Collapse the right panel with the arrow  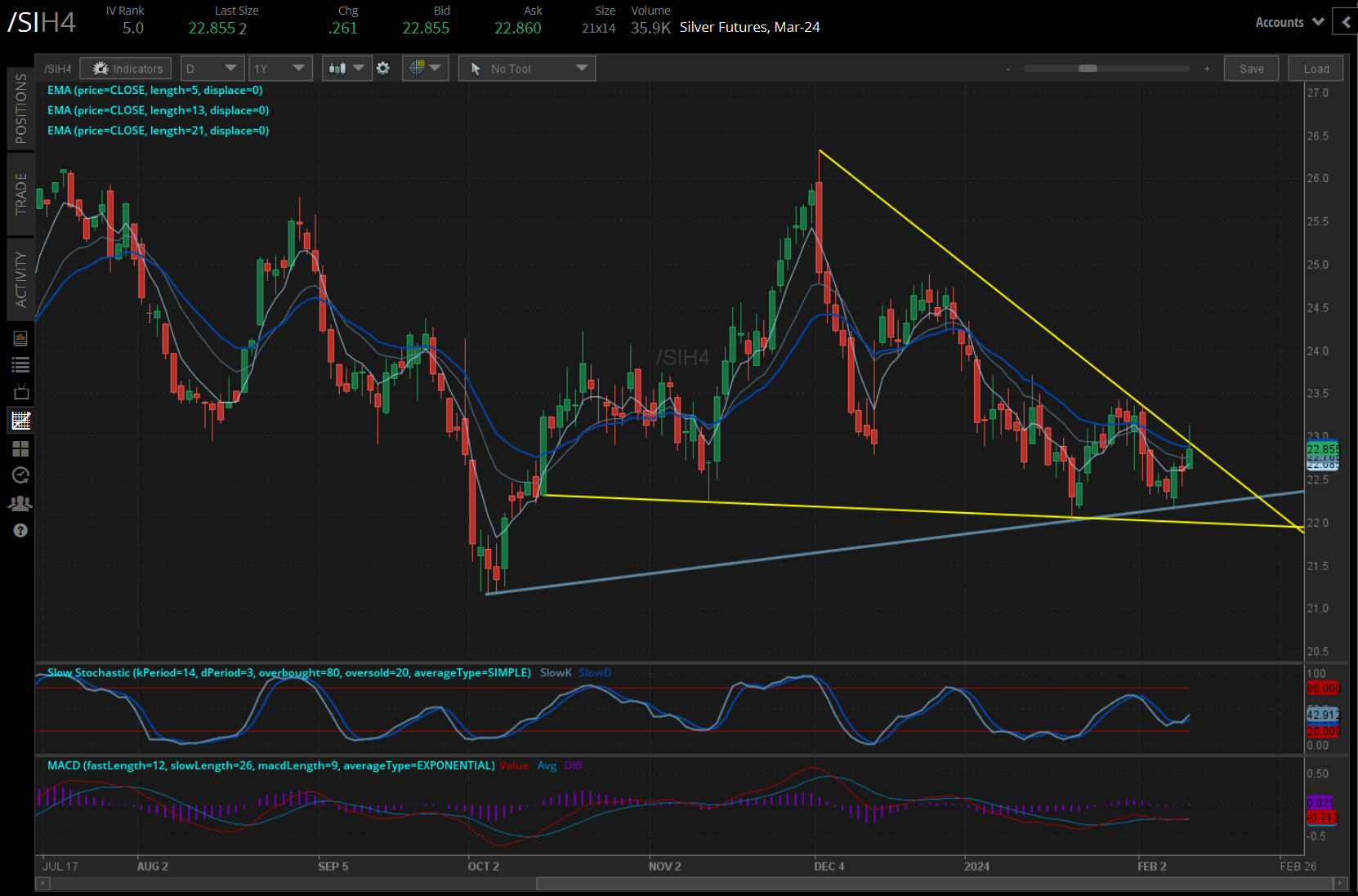tap(1346, 22)
